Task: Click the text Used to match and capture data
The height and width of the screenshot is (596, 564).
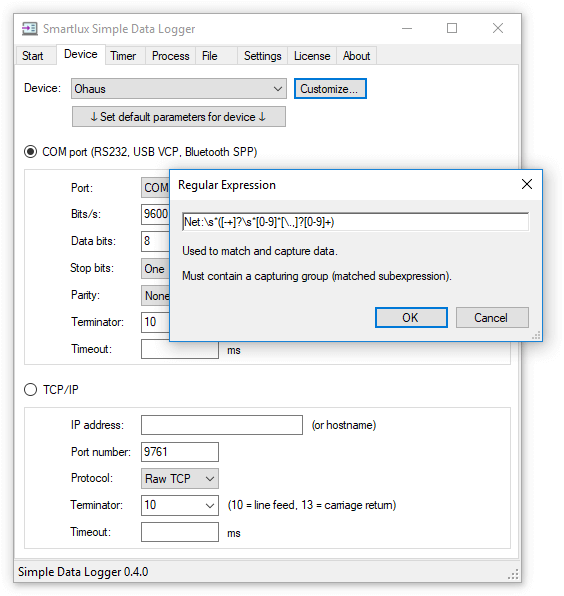Action: tap(260, 251)
